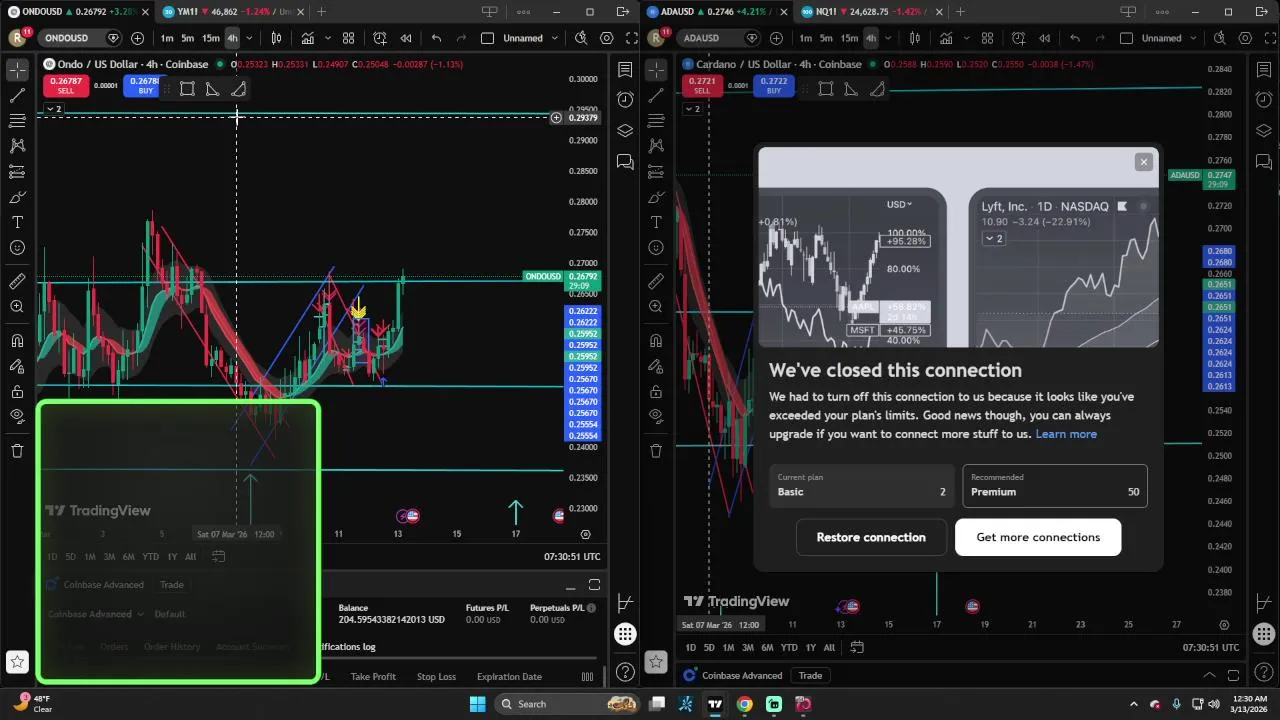Toggle magnet mode in the ADAUSD window
The width and height of the screenshot is (1280, 720).
(656, 341)
